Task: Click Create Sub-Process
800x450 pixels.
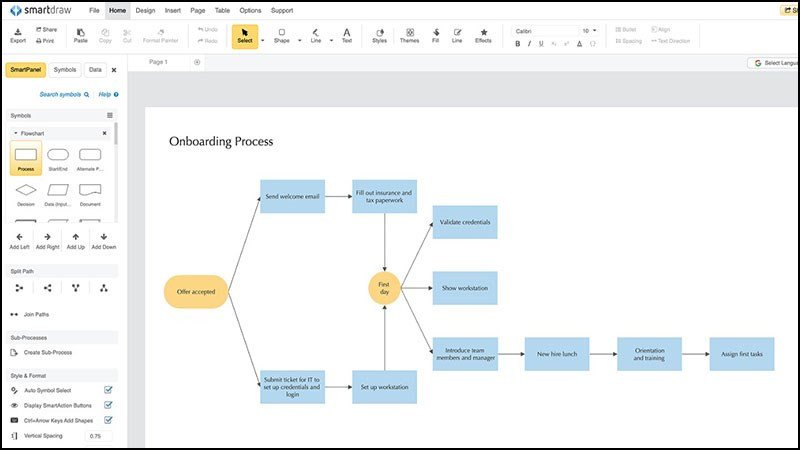Action: 41,353
